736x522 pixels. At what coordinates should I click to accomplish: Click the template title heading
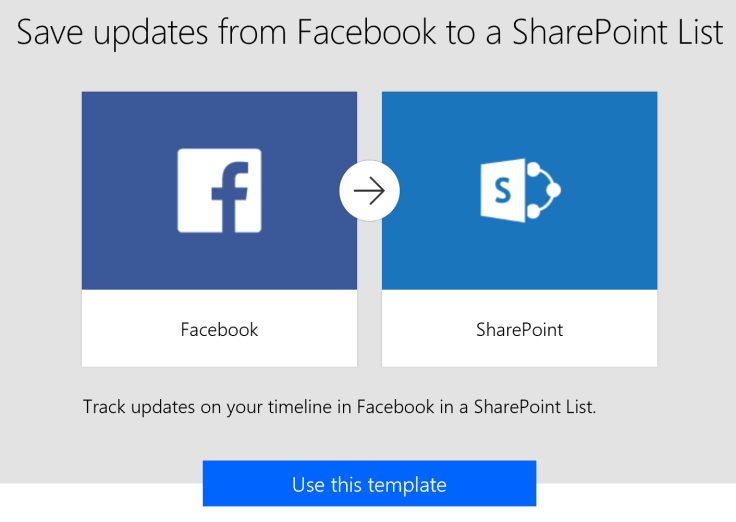[x=369, y=32]
